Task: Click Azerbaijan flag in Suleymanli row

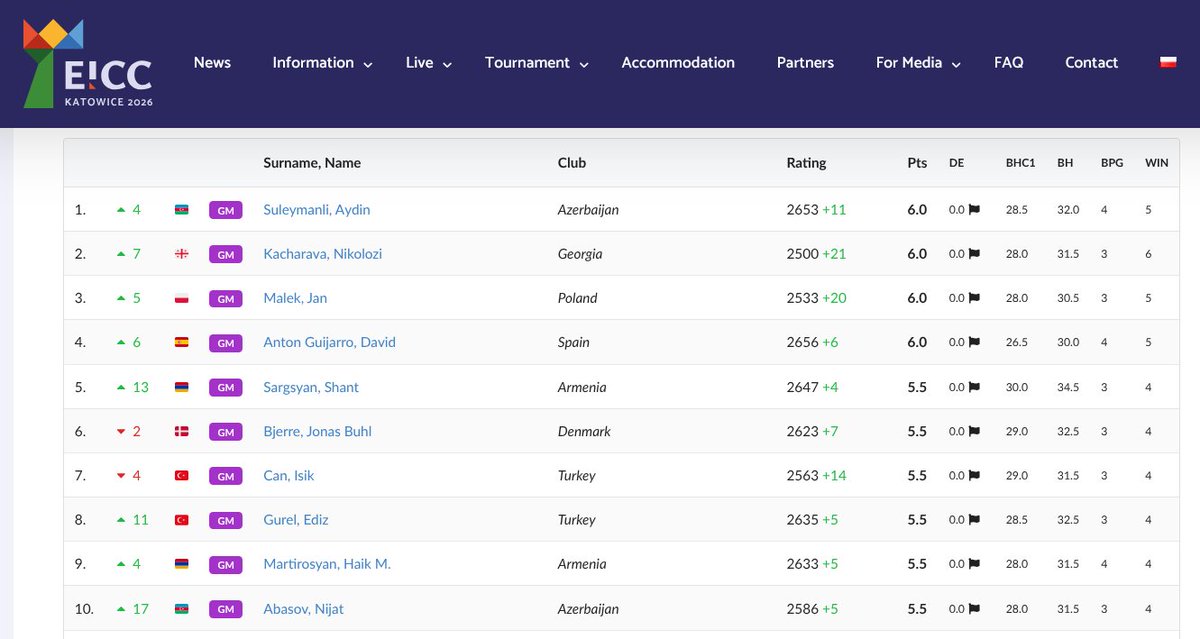Action: point(182,210)
